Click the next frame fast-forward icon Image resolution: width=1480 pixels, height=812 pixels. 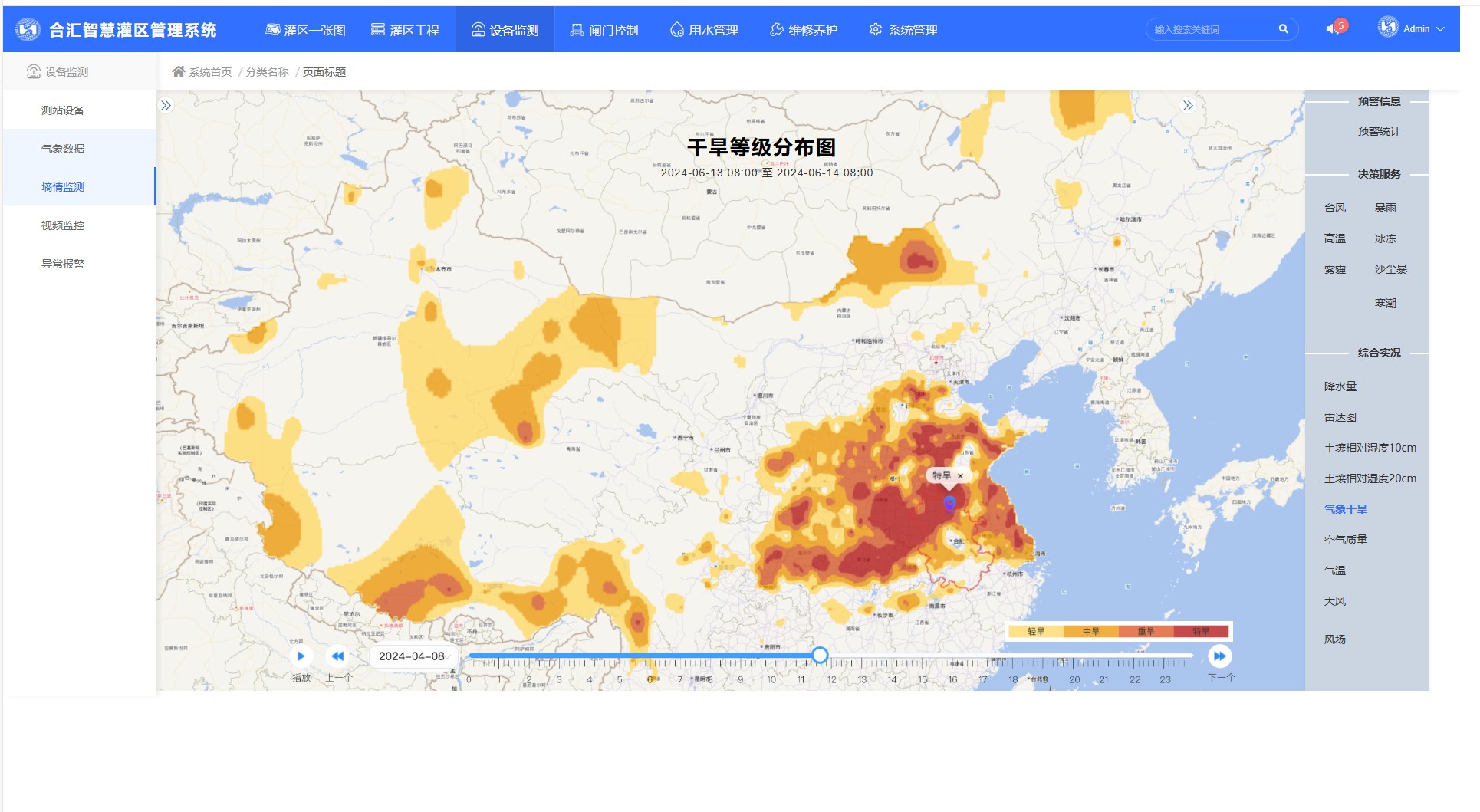pyautogui.click(x=1219, y=656)
